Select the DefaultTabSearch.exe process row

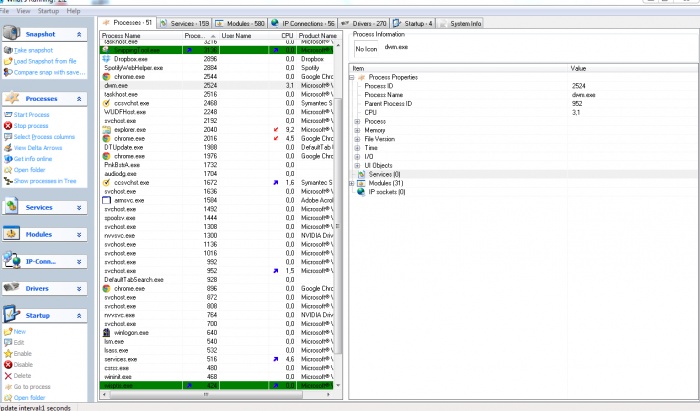coord(217,280)
